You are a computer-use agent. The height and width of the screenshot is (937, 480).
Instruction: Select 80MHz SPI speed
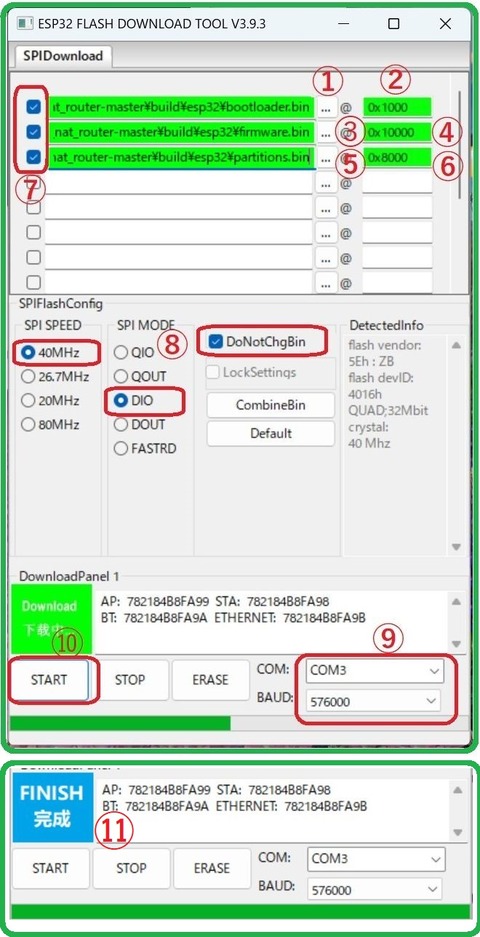coord(50,424)
